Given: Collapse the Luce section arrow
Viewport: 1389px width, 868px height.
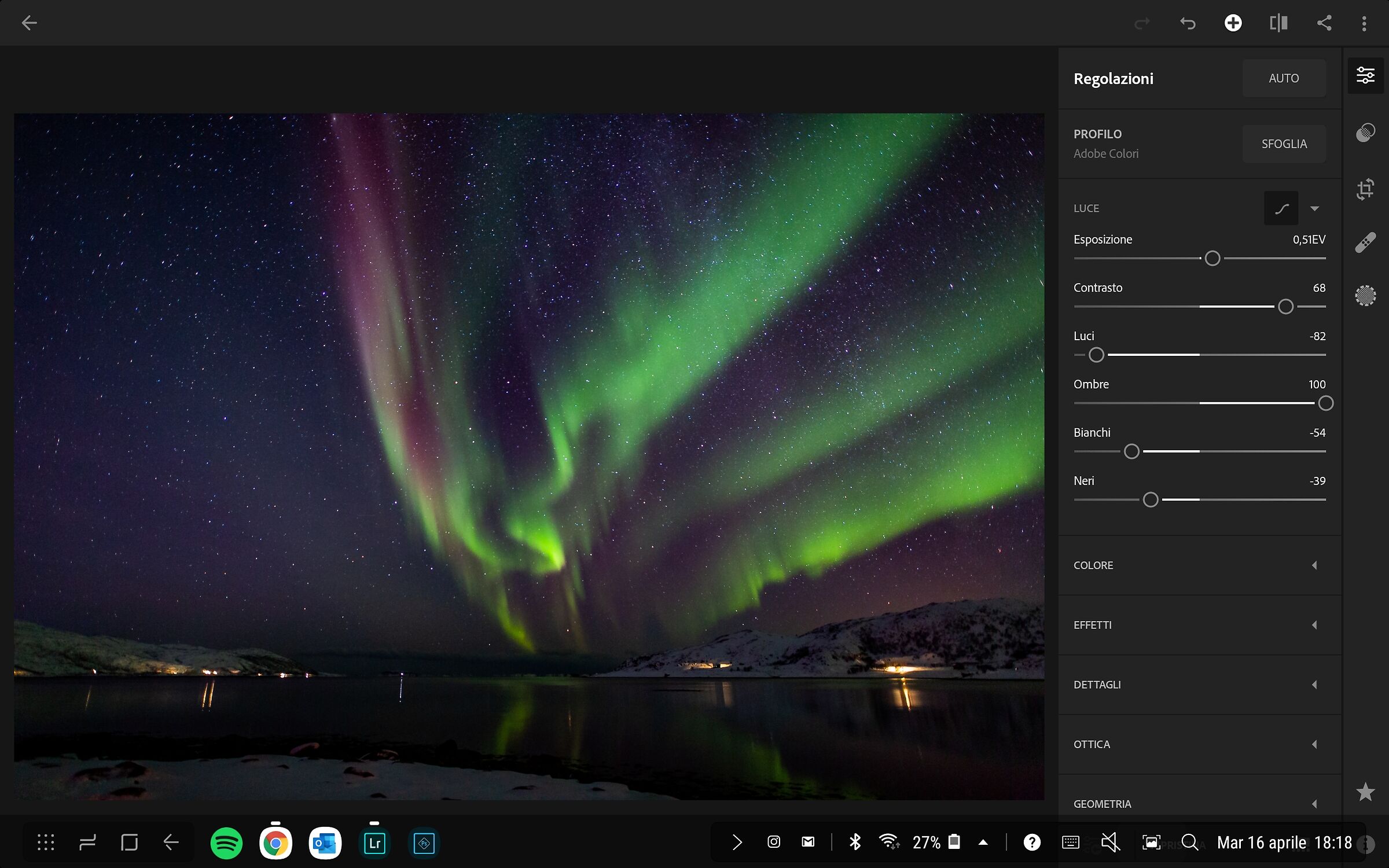Looking at the screenshot, I should tap(1315, 208).
